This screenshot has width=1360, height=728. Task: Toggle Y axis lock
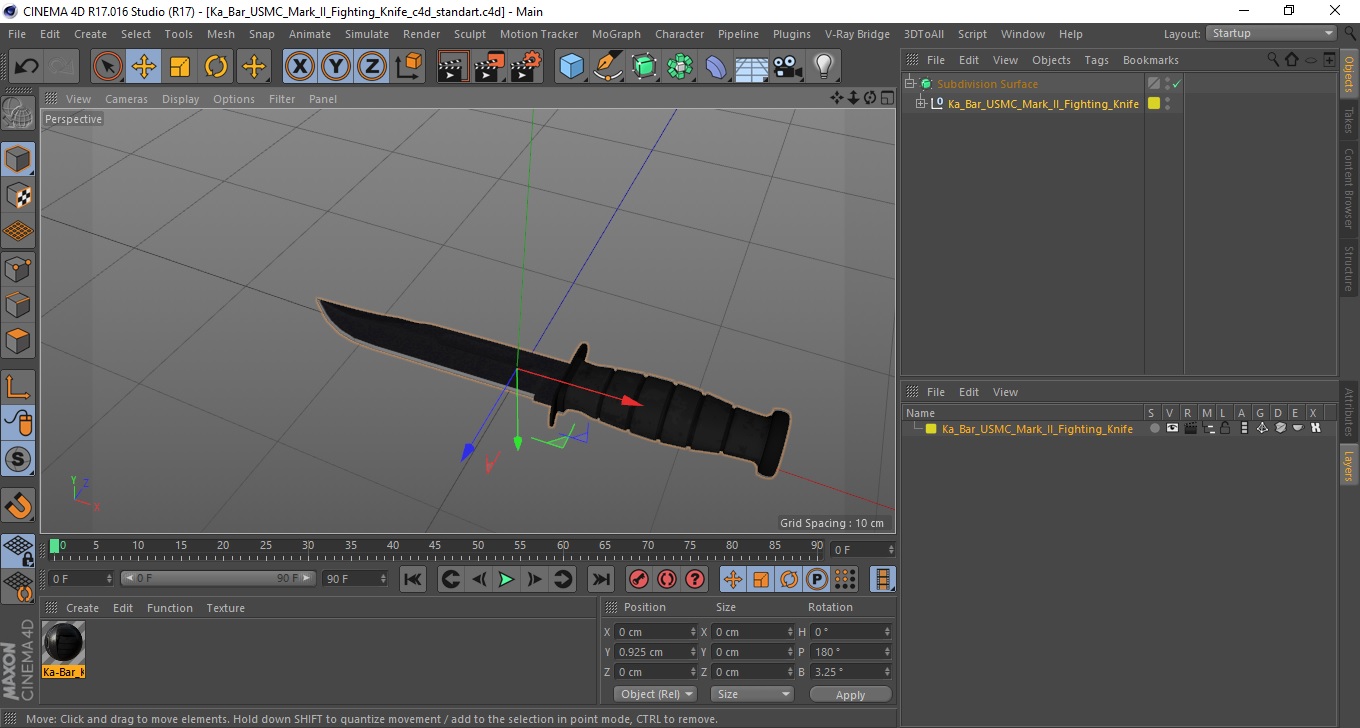(336, 67)
